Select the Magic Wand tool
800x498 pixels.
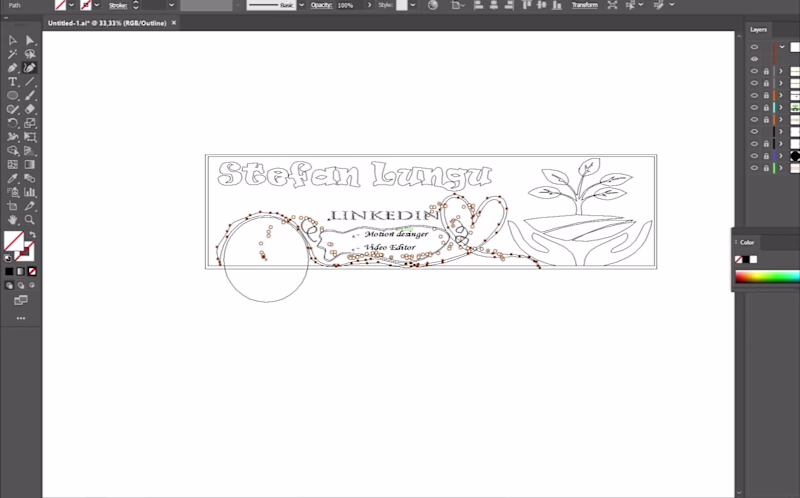tap(13, 54)
